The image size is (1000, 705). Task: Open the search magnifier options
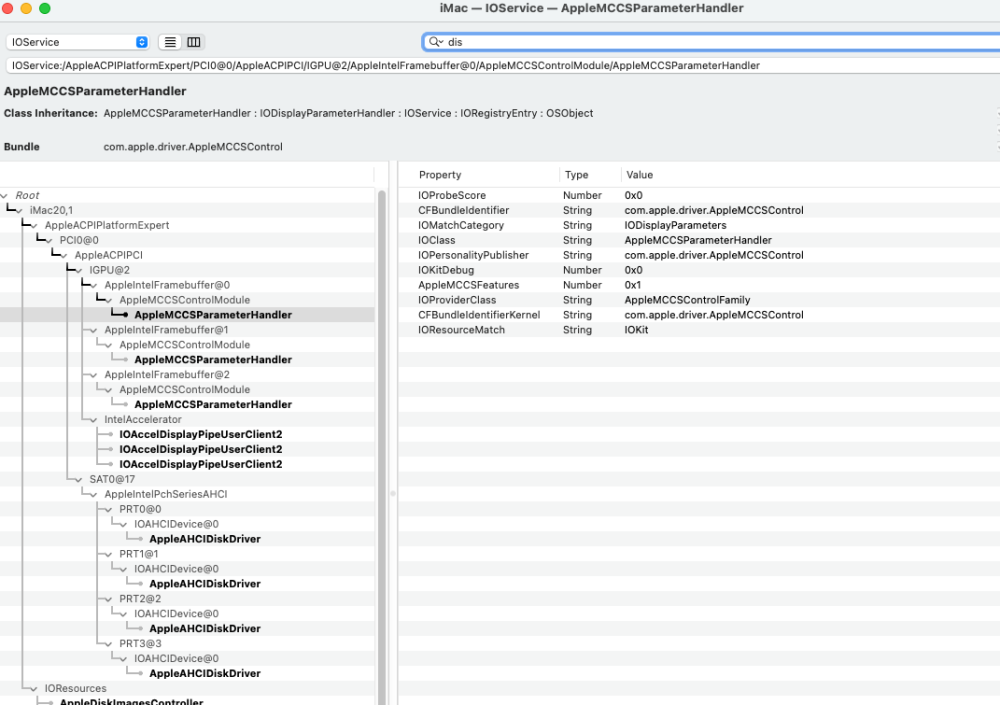436,42
